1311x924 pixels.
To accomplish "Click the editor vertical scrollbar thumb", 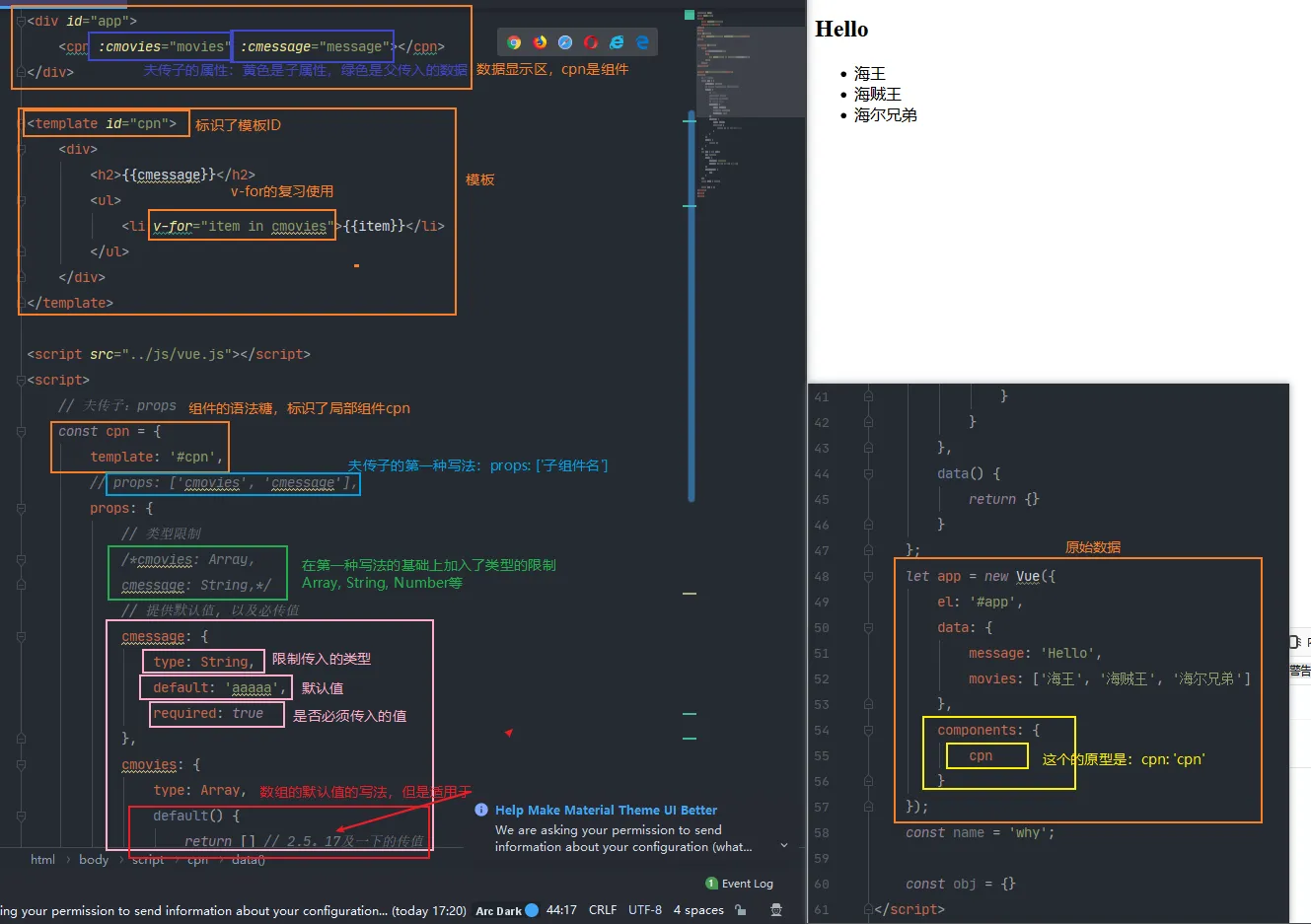I will click(x=691, y=306).
